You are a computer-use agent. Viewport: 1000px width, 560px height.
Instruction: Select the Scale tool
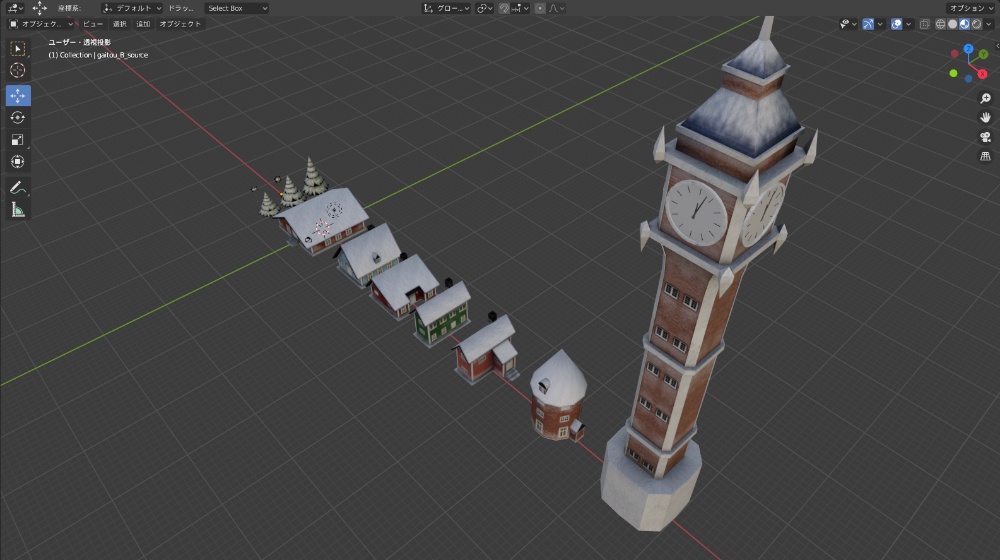click(18, 140)
